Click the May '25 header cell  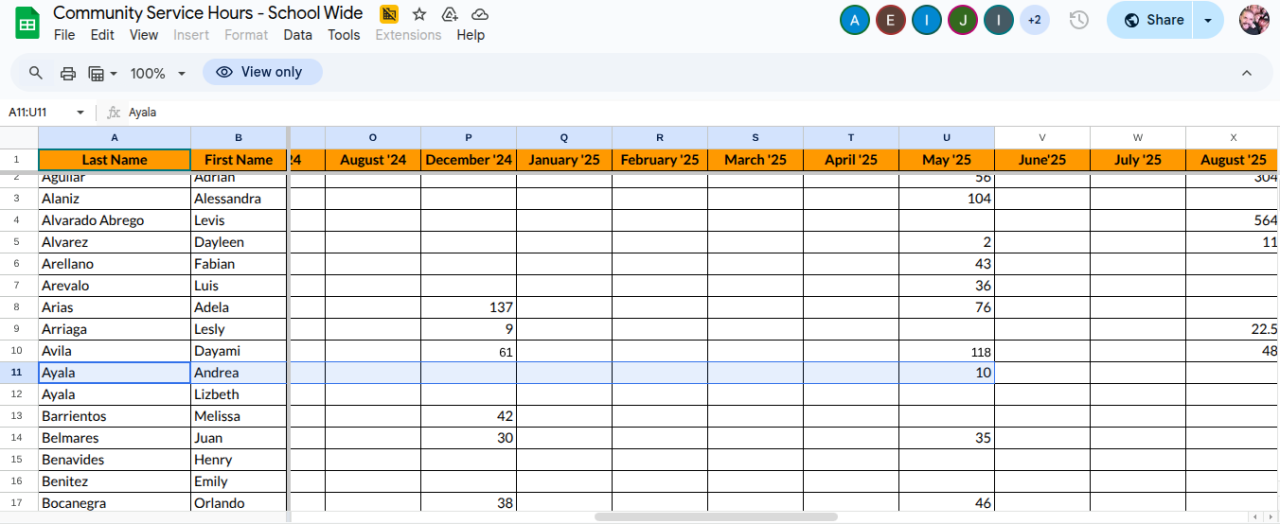coord(946,160)
